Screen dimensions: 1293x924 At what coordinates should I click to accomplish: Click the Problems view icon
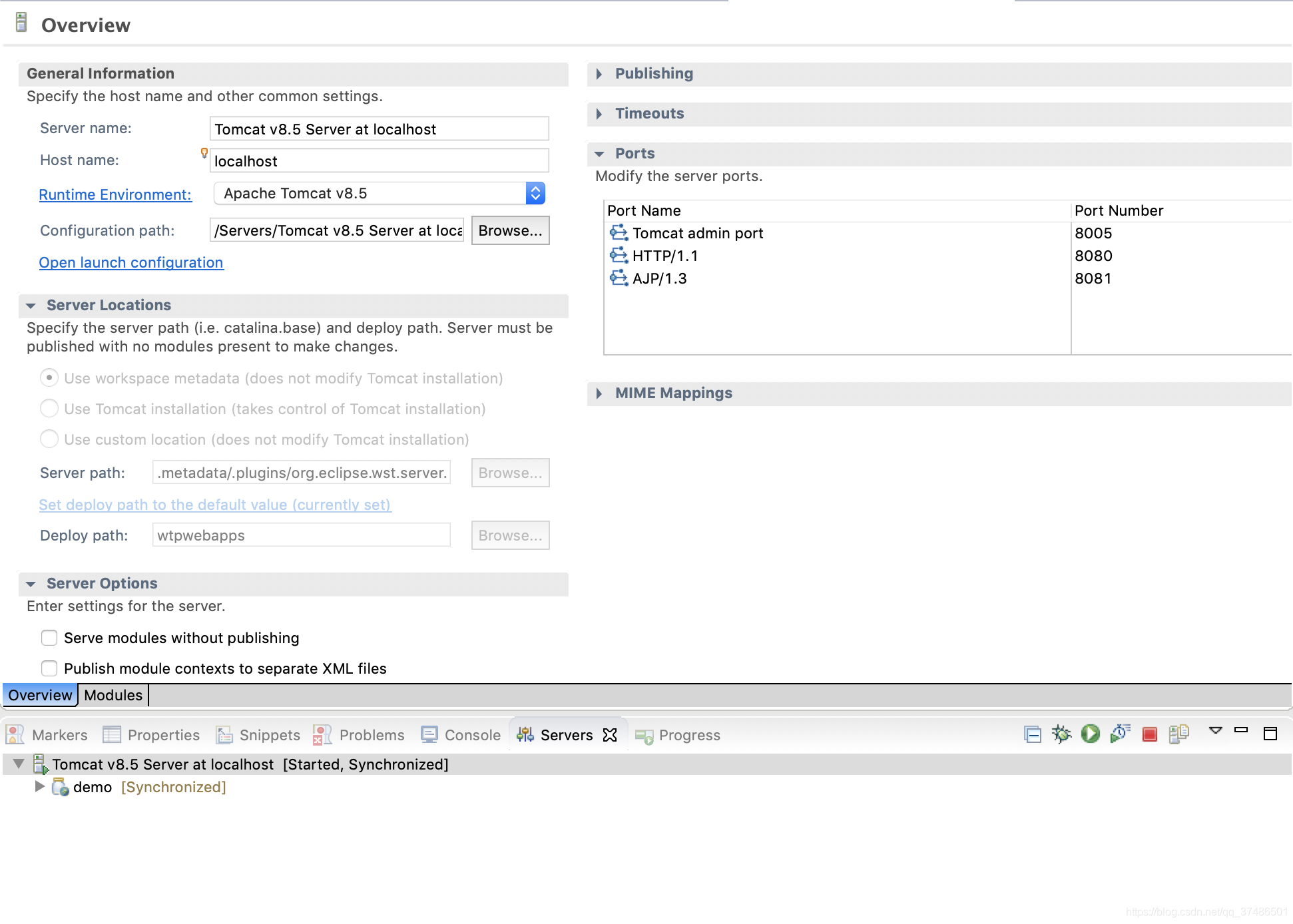(322, 735)
